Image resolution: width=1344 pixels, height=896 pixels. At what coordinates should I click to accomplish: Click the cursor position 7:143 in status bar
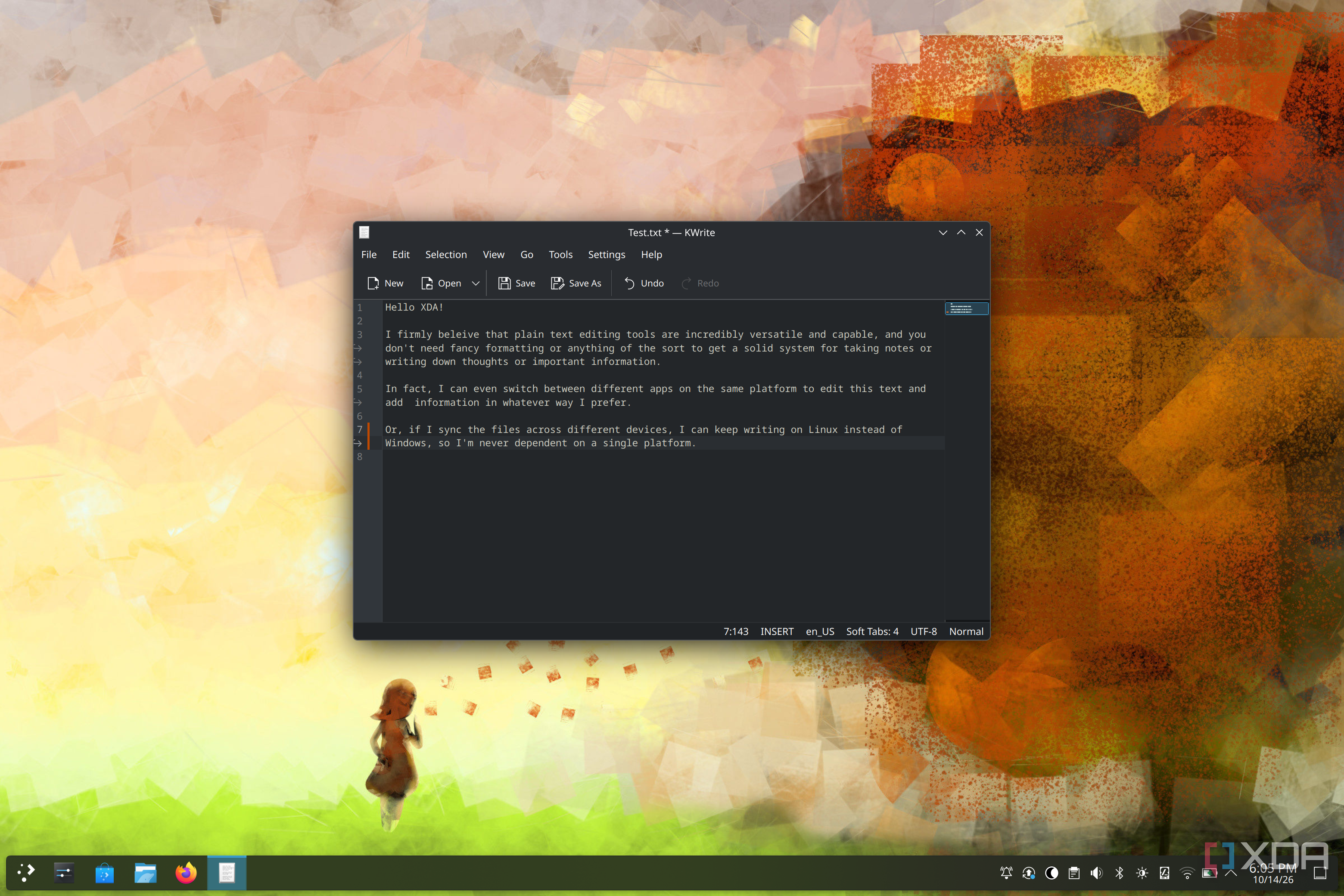tap(735, 632)
